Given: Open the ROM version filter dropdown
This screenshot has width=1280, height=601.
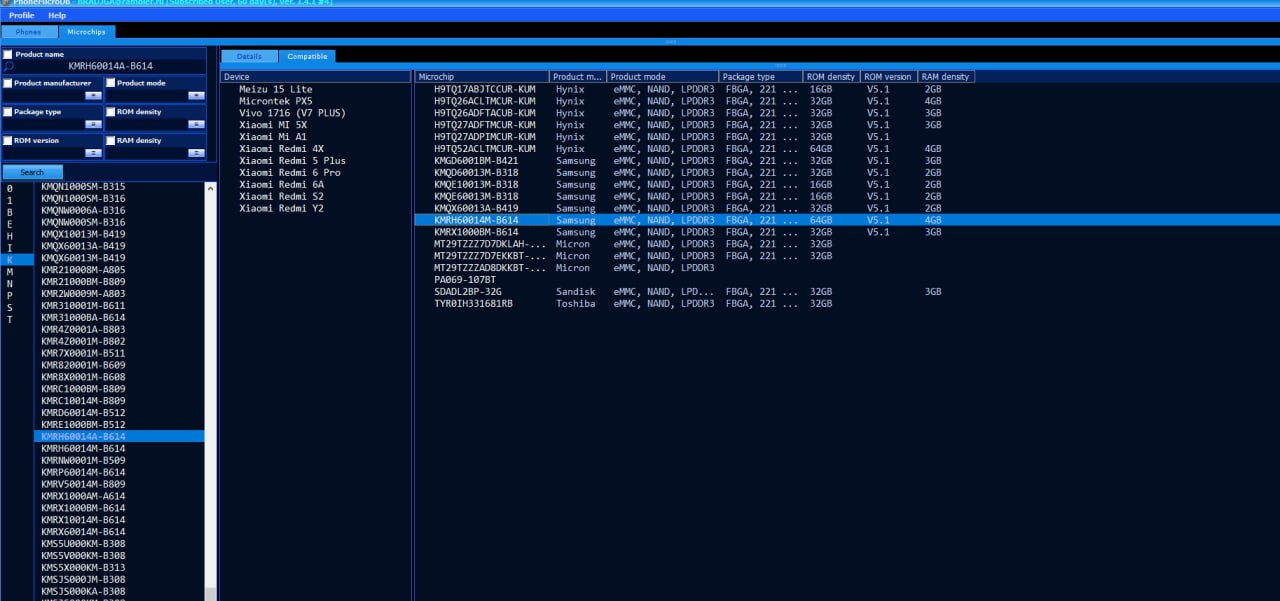Looking at the screenshot, I should click(x=93, y=153).
